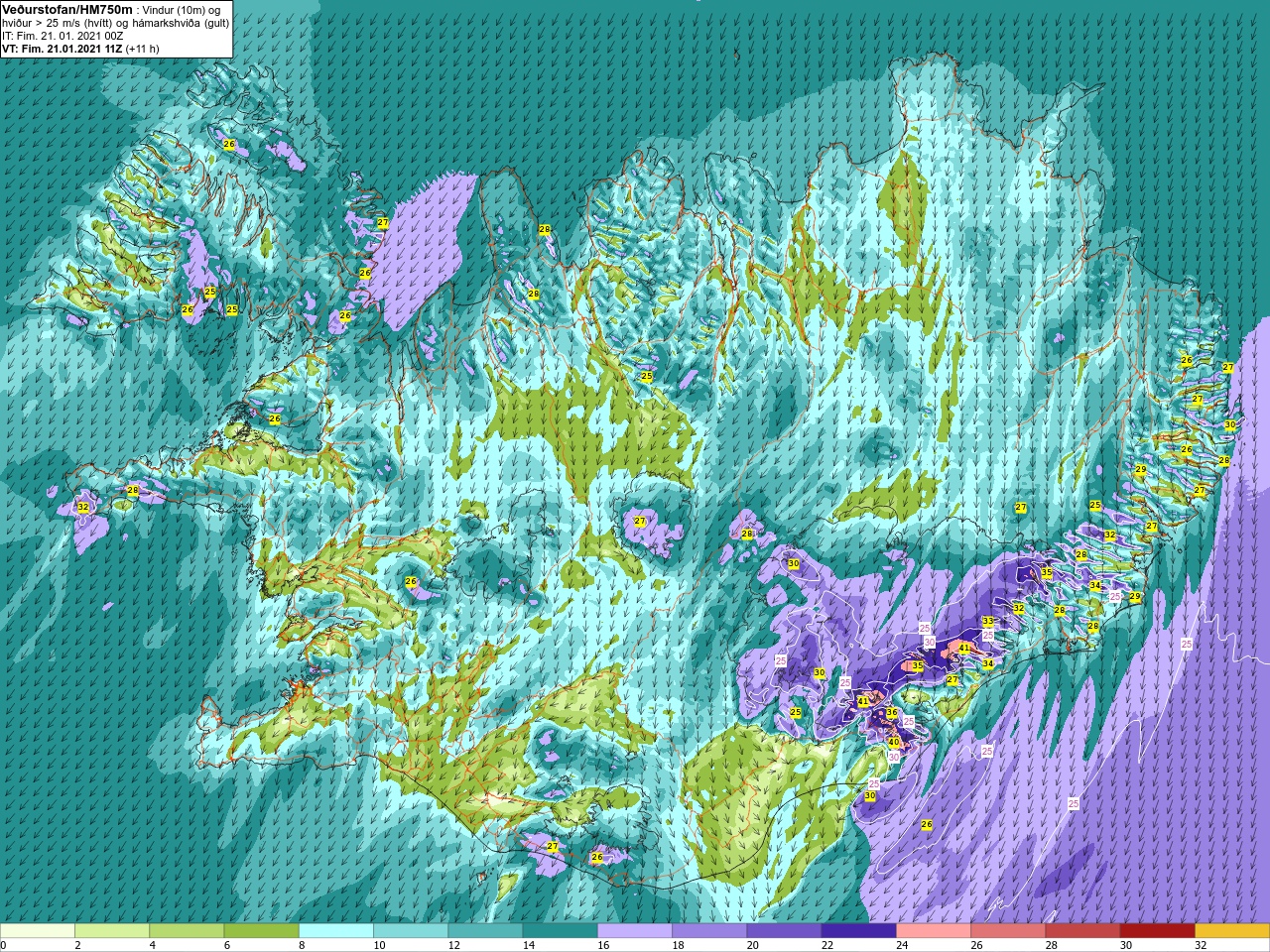Click the pale yellow 0–2 legend color
Screen dimensions: 1270x952
[38, 931]
